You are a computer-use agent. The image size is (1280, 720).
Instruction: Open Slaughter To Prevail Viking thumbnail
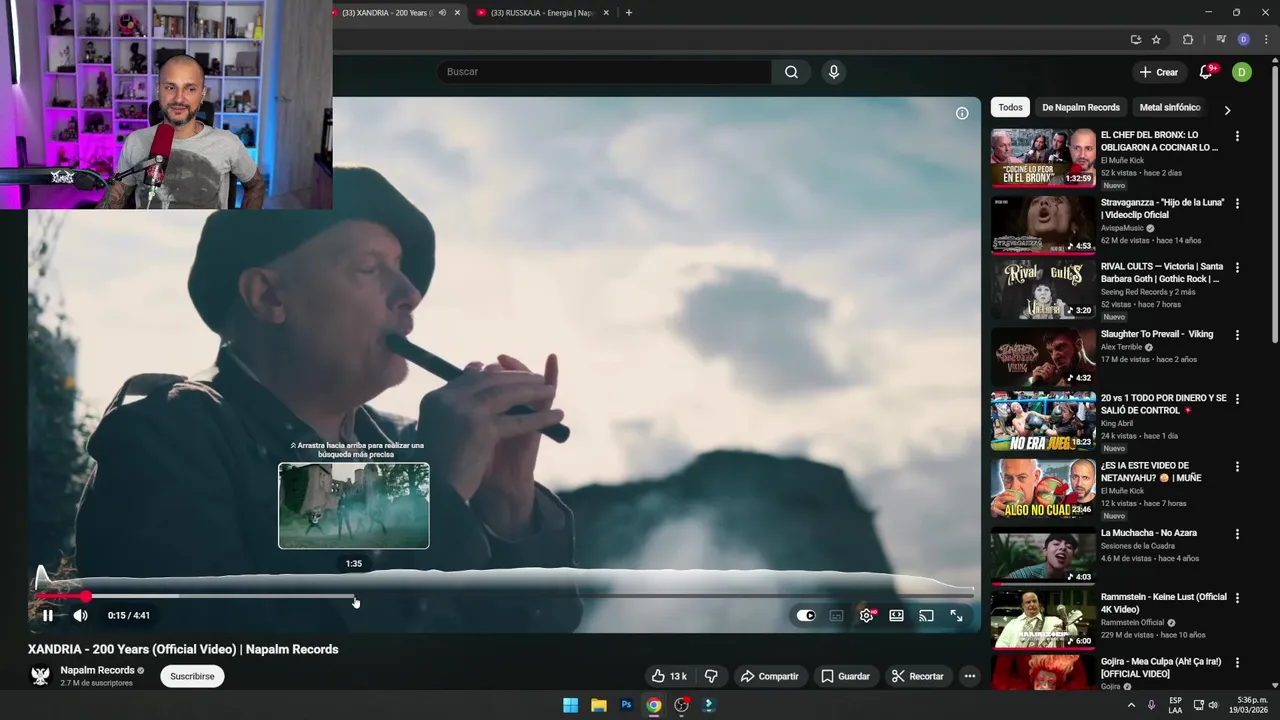pos(1043,357)
